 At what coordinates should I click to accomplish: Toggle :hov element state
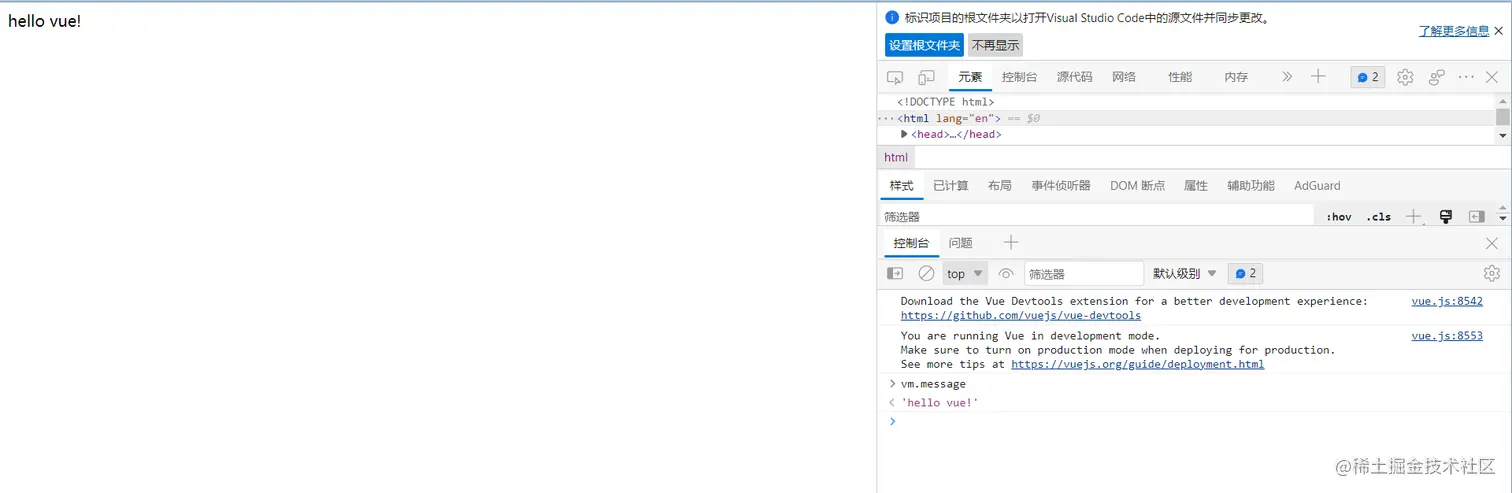pos(1339,216)
